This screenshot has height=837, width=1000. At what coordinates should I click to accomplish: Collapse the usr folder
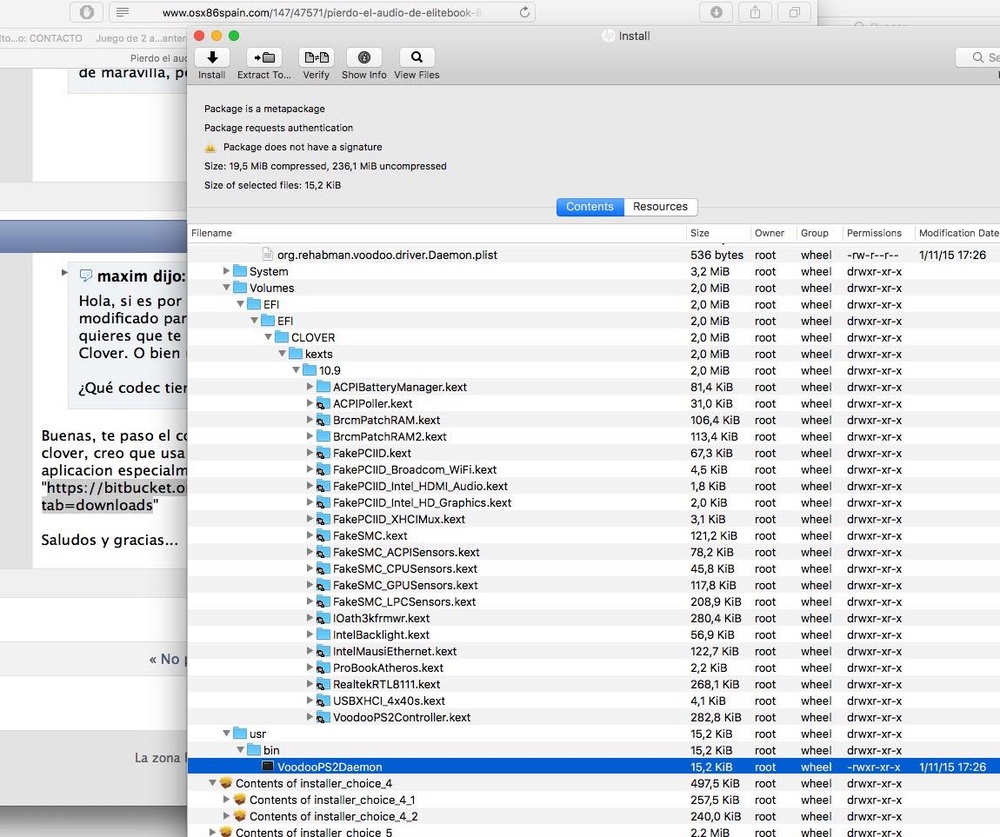[x=226, y=734]
